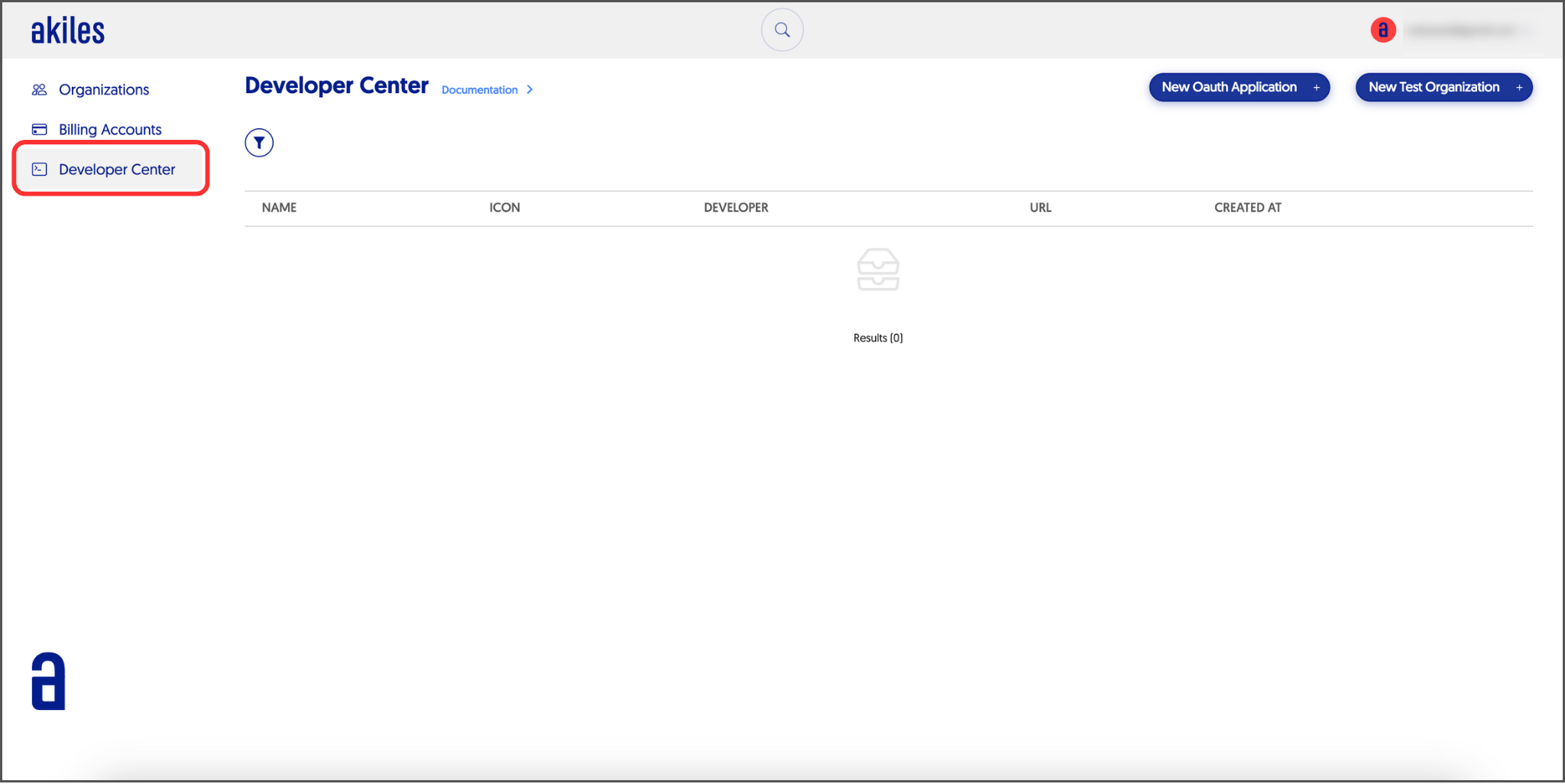
Task: Open the search using the magnifier icon
Action: pyautogui.click(x=782, y=30)
